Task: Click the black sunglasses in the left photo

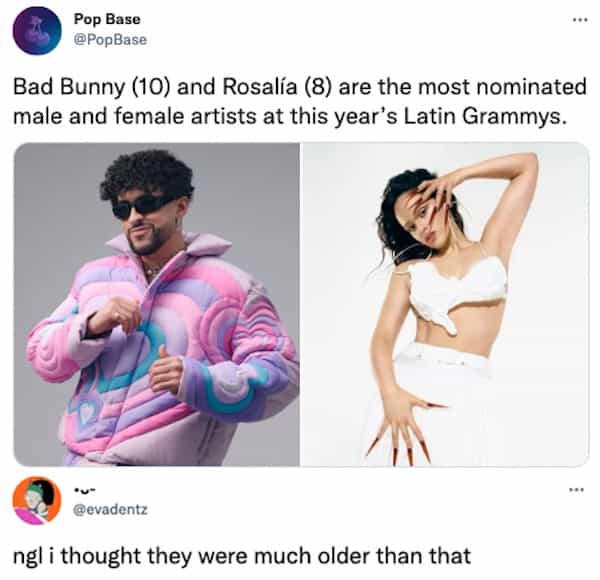Action: [x=142, y=206]
